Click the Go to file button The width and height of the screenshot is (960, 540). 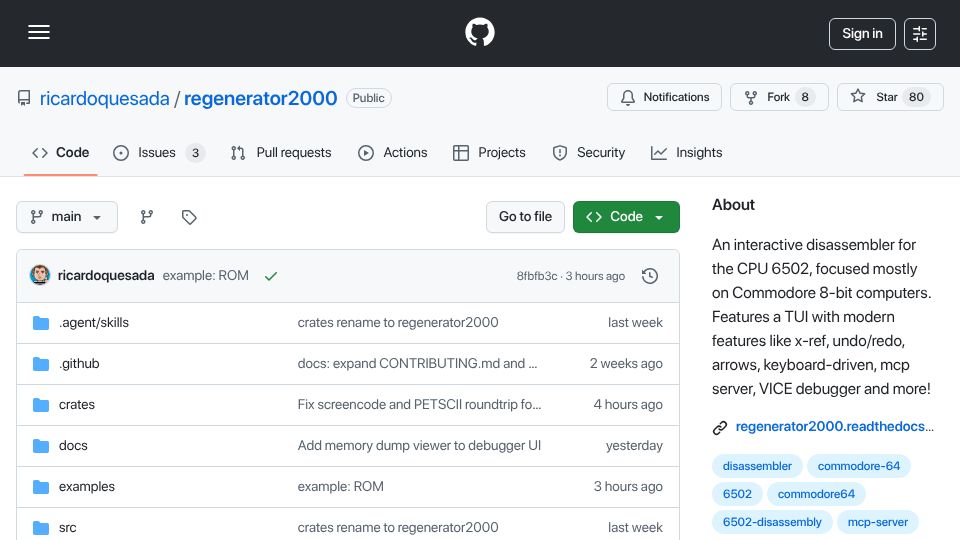[x=525, y=217]
